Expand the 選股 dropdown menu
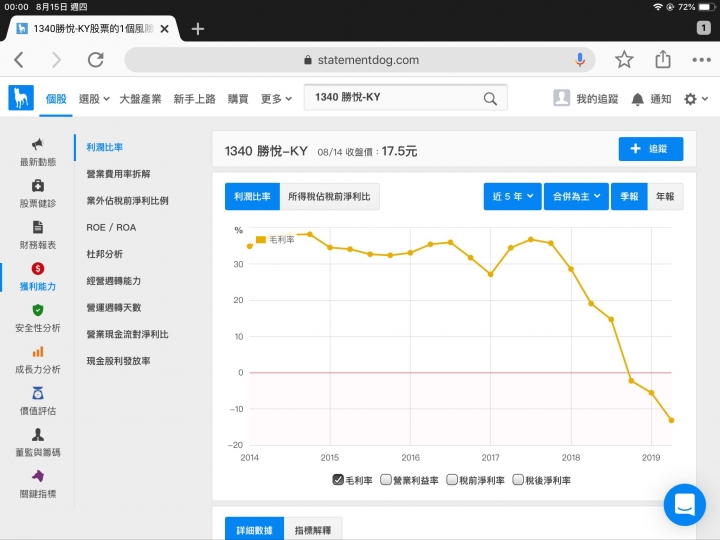 (x=94, y=99)
